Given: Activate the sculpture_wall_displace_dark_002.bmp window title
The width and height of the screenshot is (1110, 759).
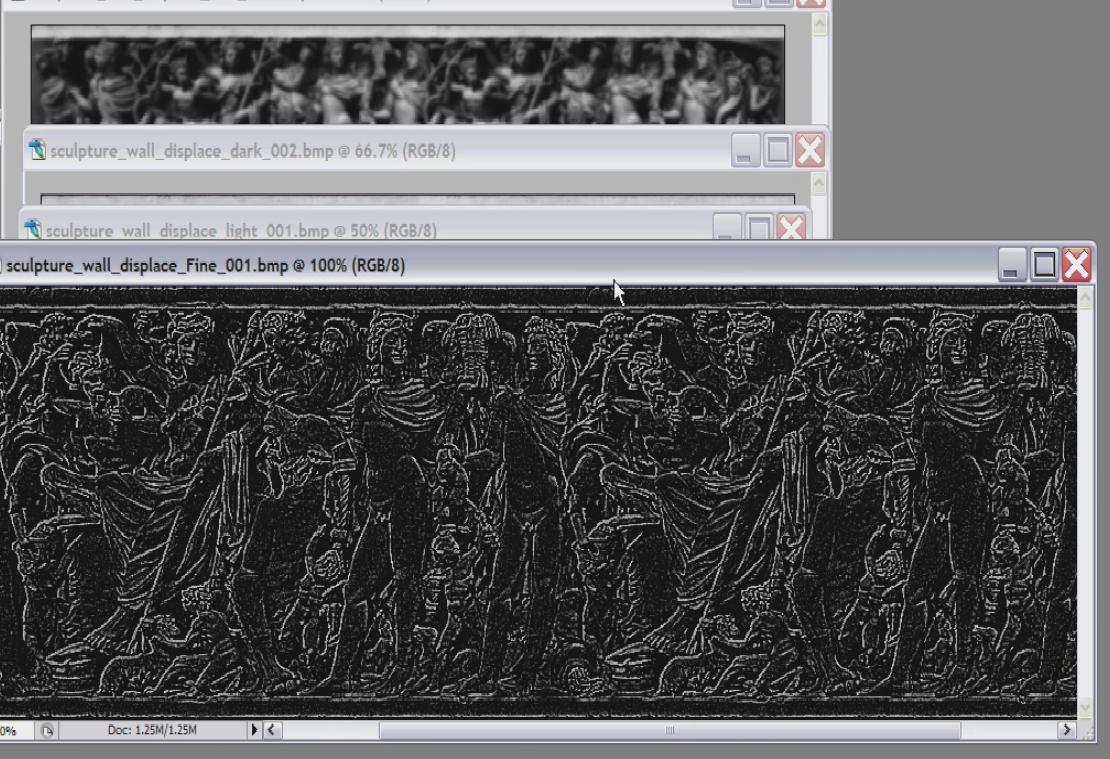Looking at the screenshot, I should click(253, 151).
